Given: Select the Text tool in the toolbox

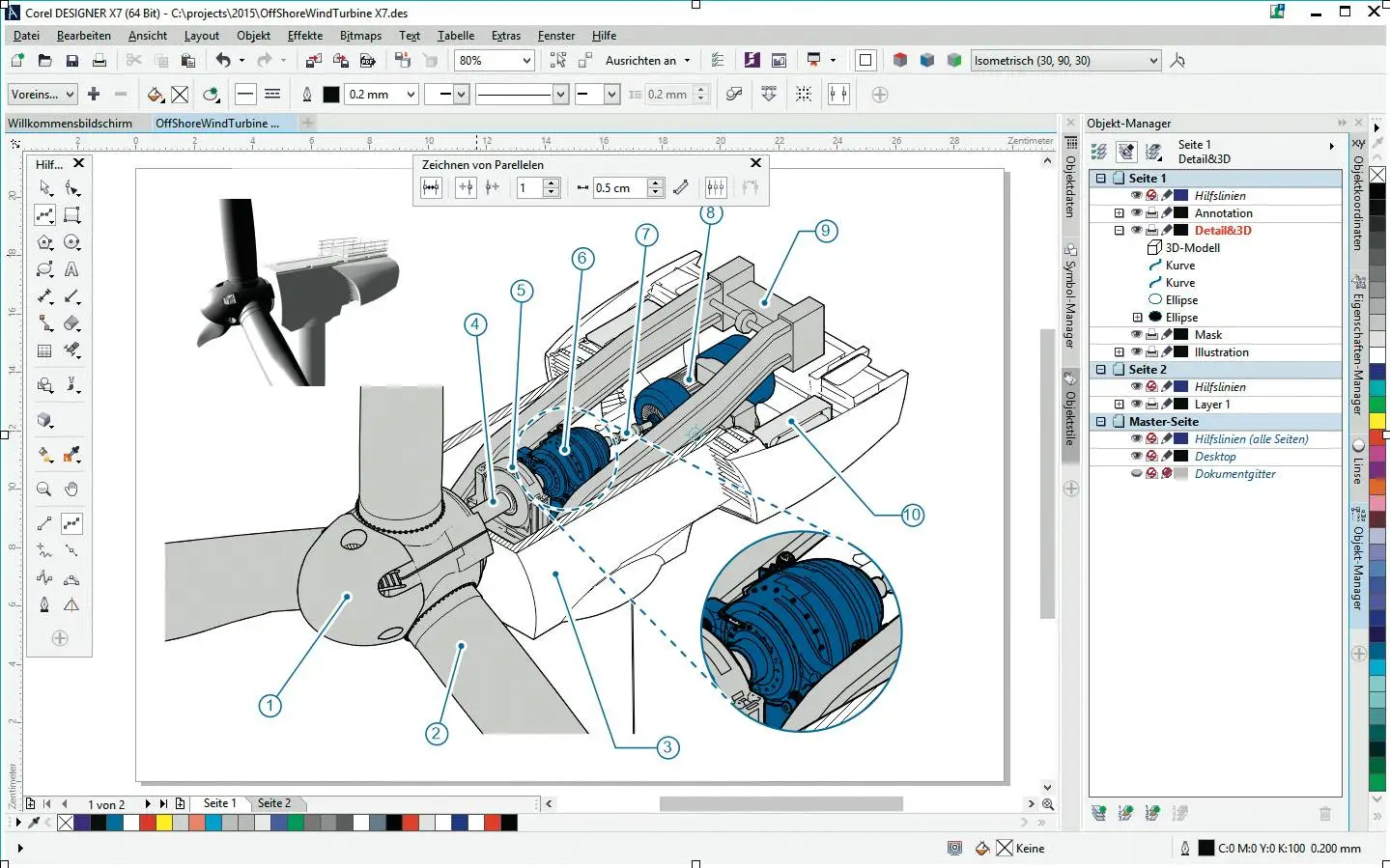Looking at the screenshot, I should tap(71, 269).
